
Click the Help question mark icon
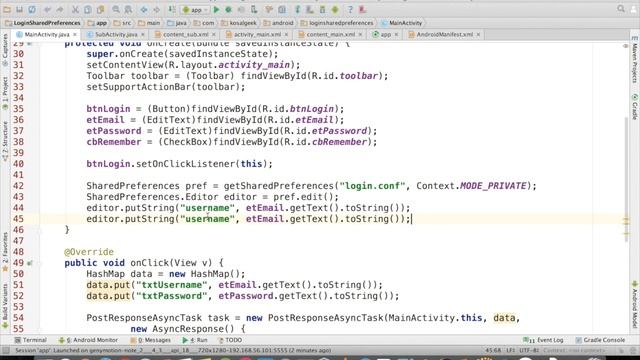(350, 9)
